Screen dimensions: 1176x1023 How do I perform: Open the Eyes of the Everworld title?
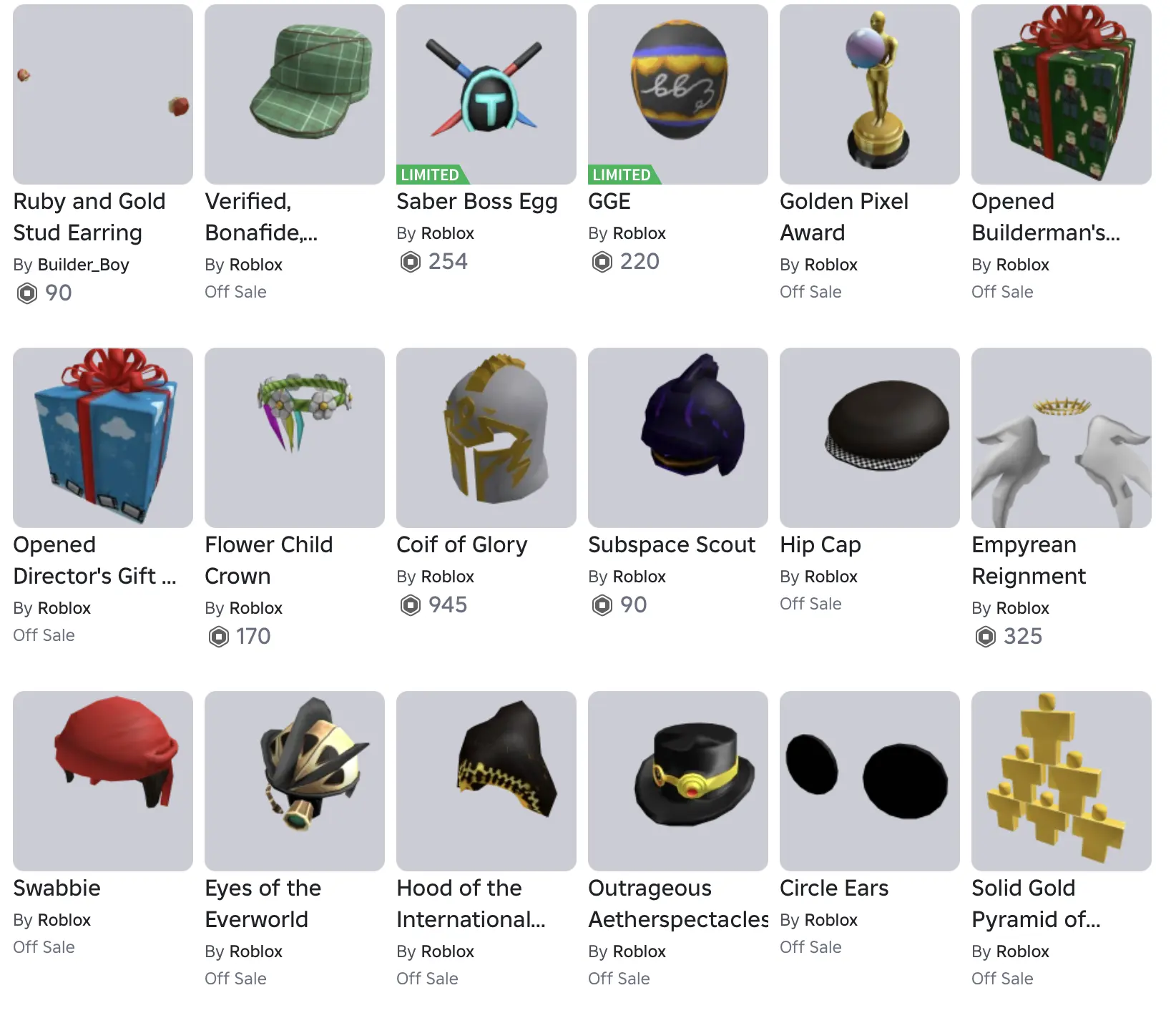point(263,904)
